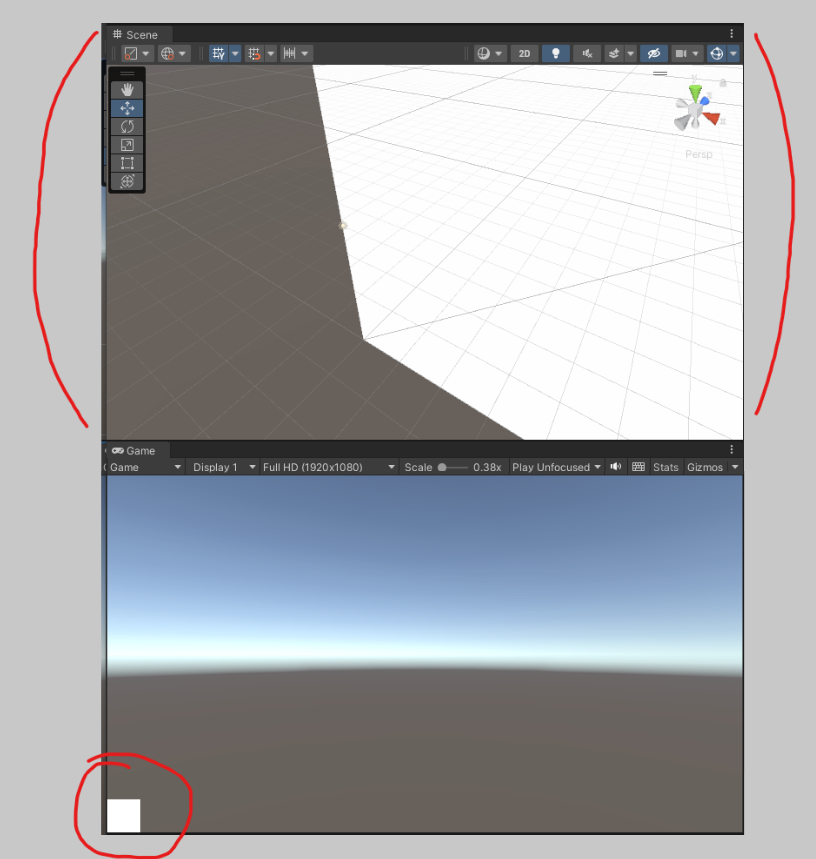This screenshot has height=859, width=816.
Task: Open pivot handle position dropdown arrow
Action: [x=146, y=54]
